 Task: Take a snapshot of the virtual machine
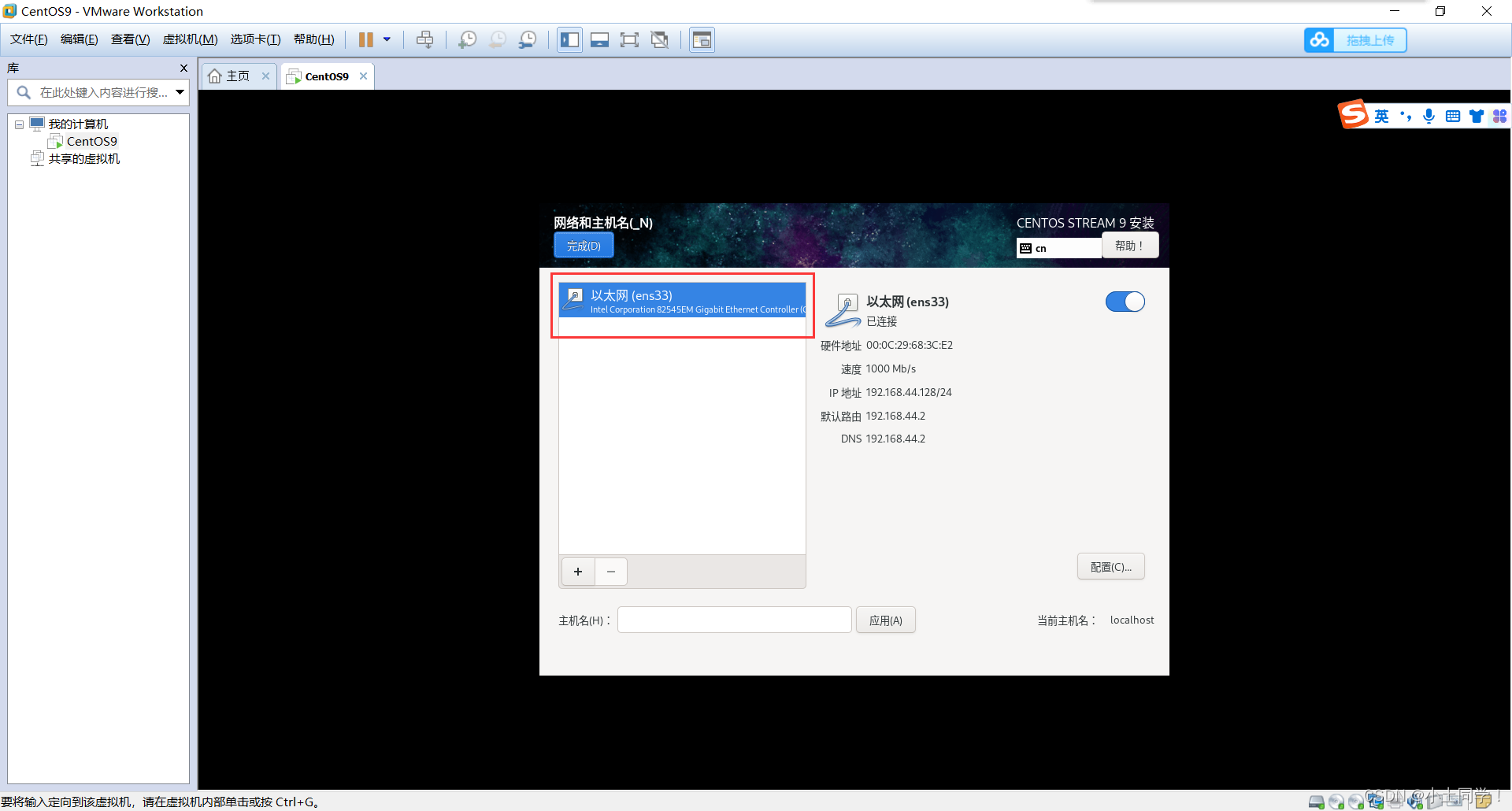[x=467, y=40]
